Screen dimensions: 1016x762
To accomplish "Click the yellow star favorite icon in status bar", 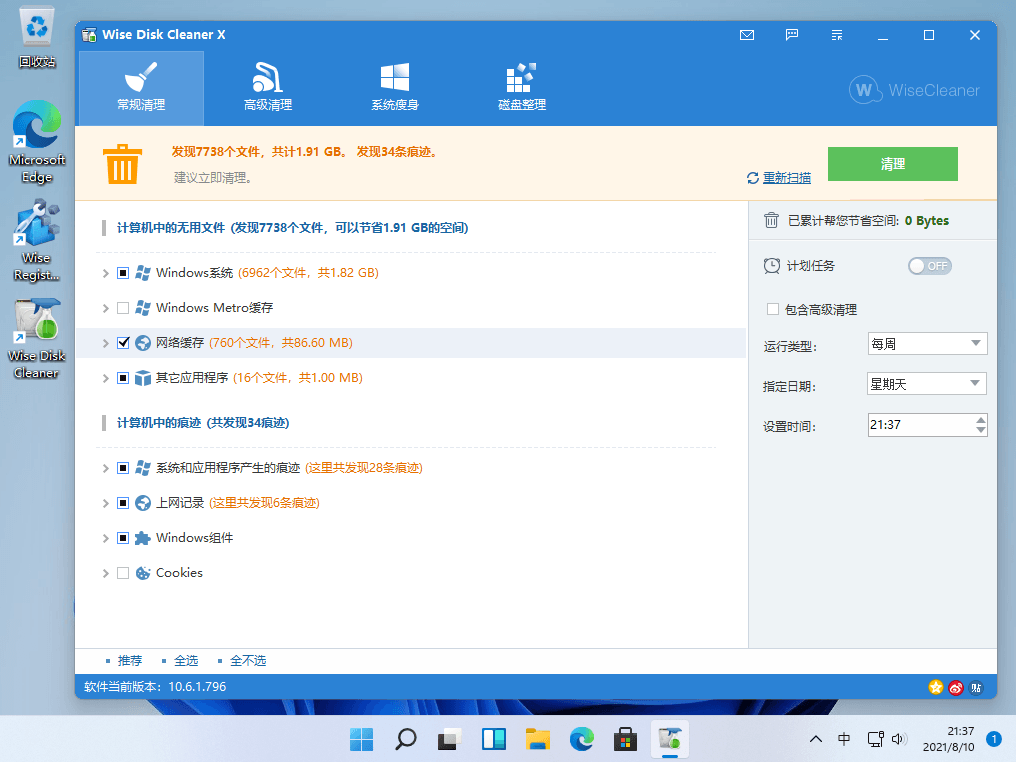I will click(936, 687).
